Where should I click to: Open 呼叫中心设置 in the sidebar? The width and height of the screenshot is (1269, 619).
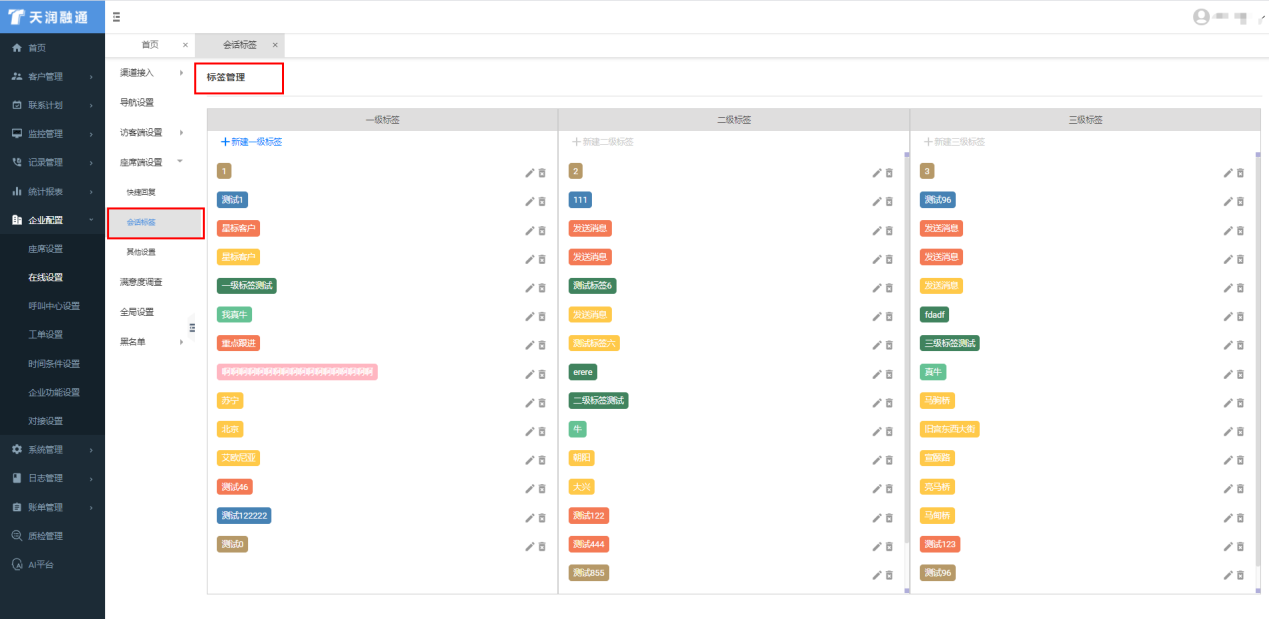54,306
